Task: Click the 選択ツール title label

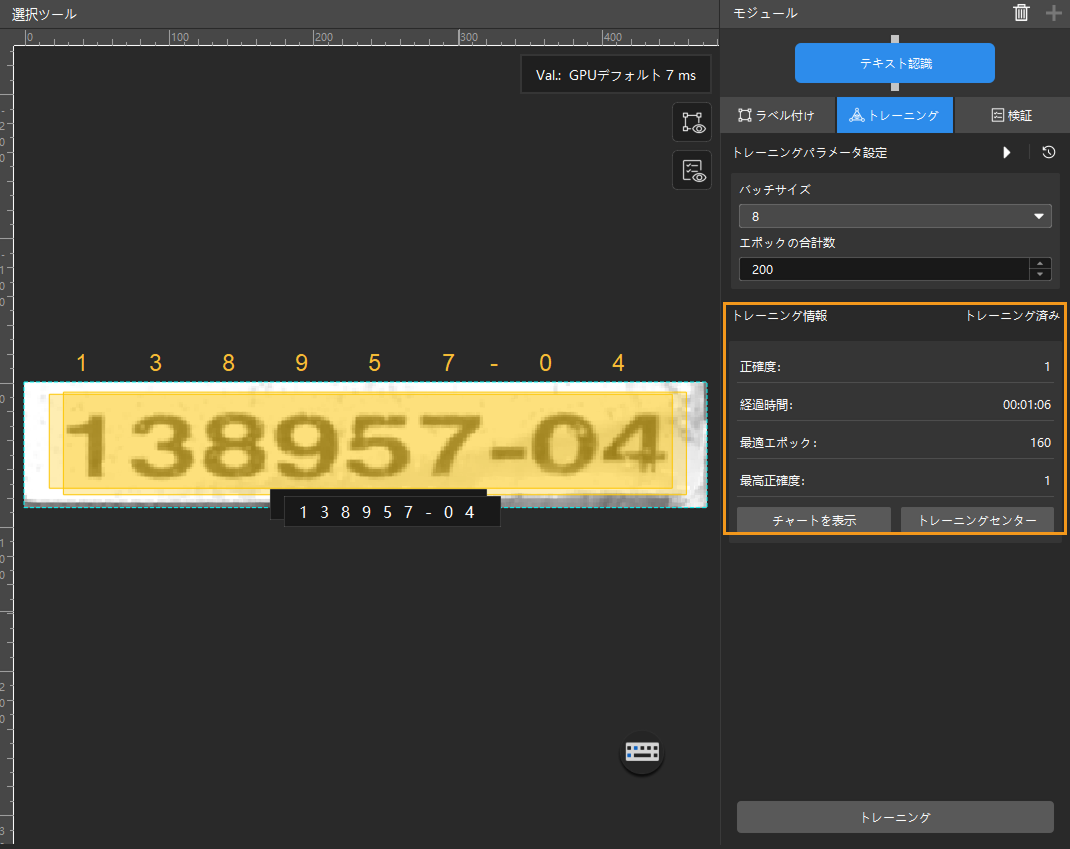Action: 44,14
